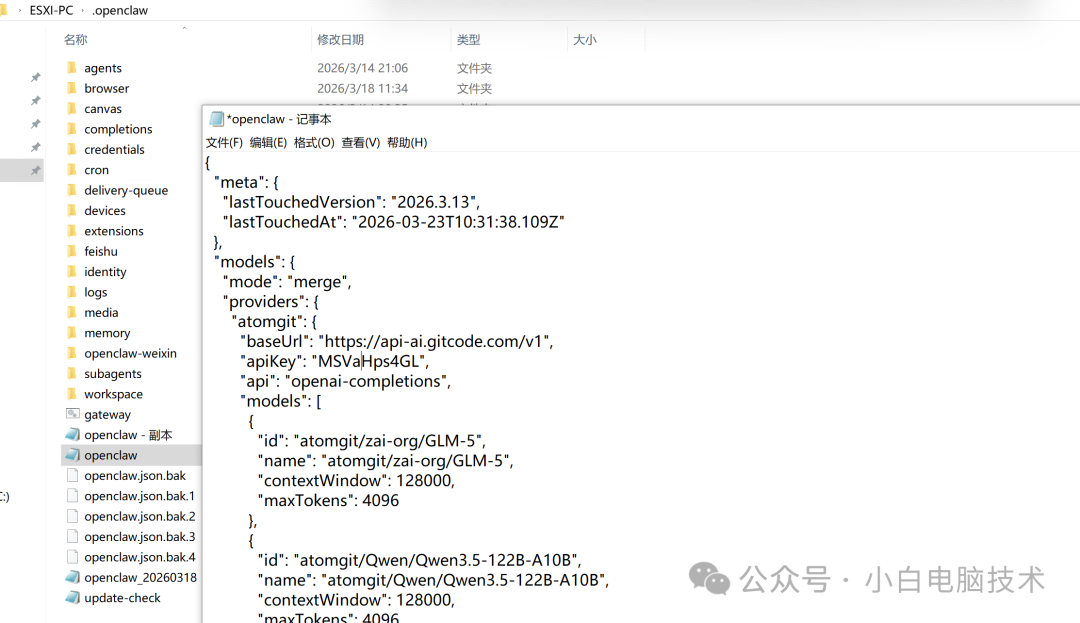The image size is (1080, 623).
Task: Expand the breadcrumb arrow after ESXI-PC
Action: point(83,10)
